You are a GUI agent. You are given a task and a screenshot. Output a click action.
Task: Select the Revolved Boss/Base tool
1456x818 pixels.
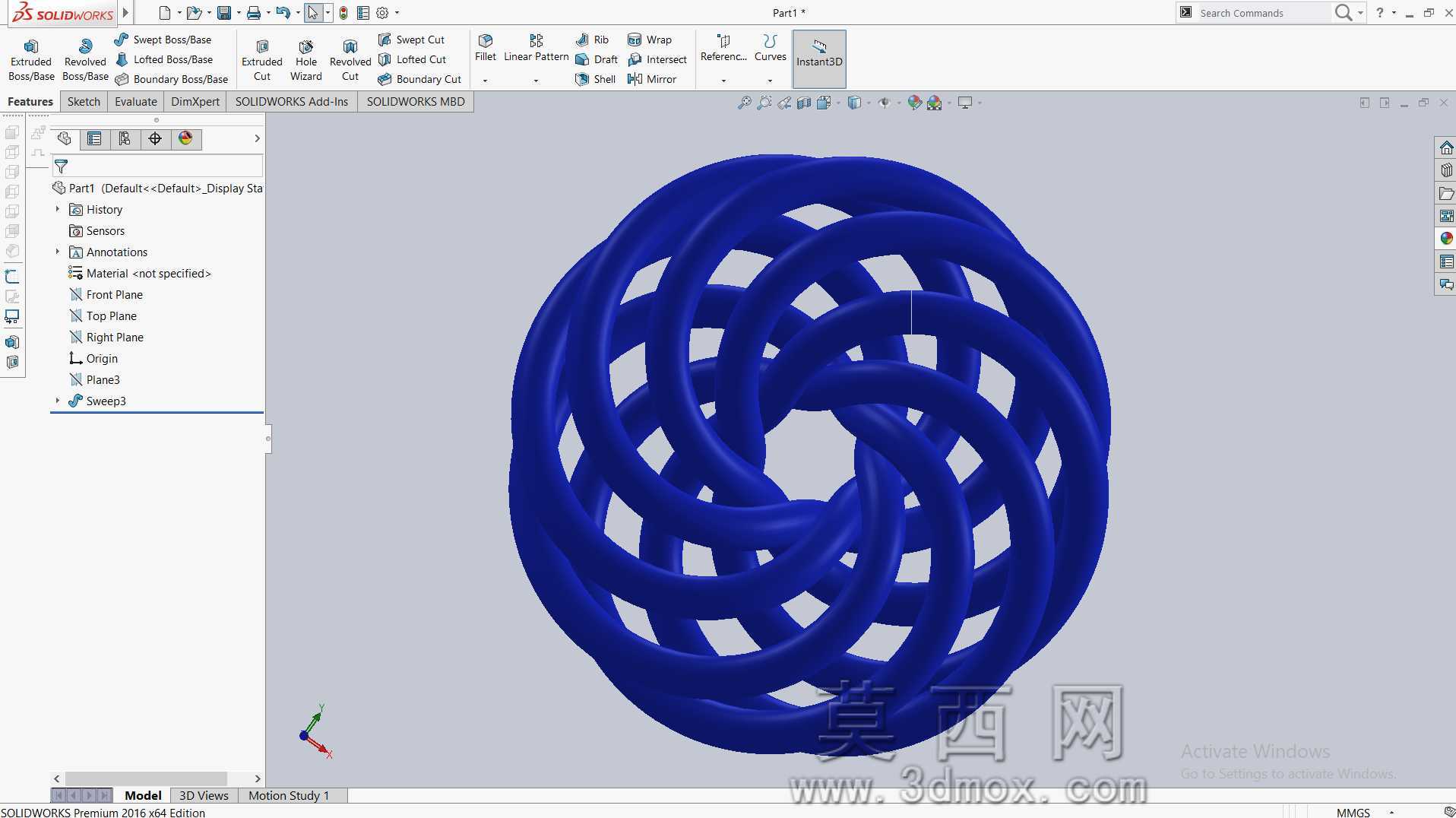point(85,59)
